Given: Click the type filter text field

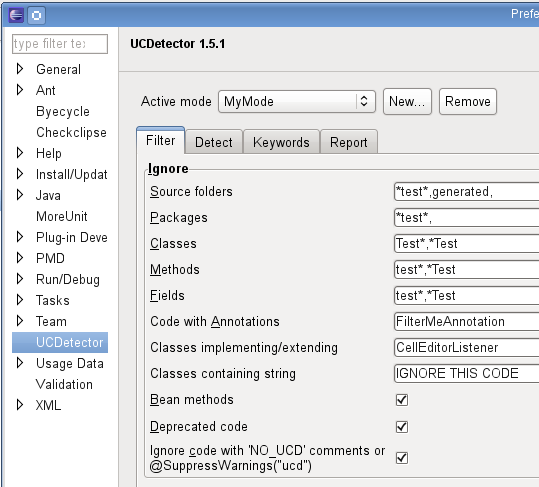Looking at the screenshot, I should (x=60, y=44).
